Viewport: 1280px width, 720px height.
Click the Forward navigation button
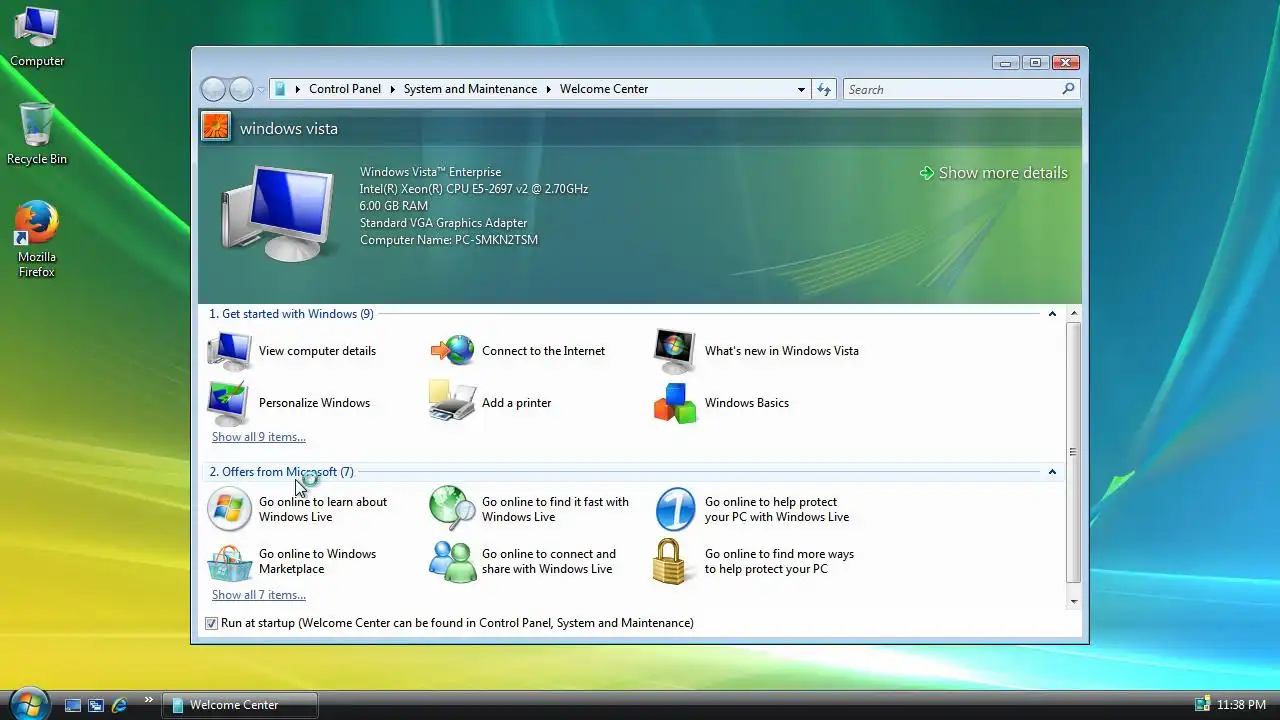coord(241,89)
